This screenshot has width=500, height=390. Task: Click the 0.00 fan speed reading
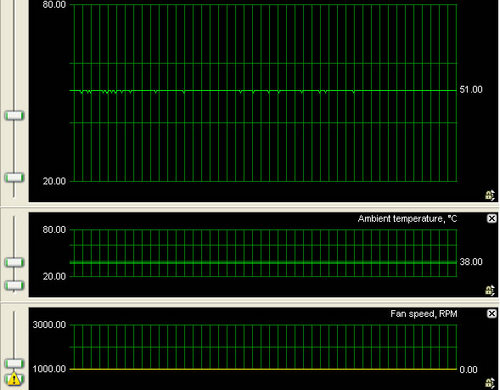pos(468,370)
